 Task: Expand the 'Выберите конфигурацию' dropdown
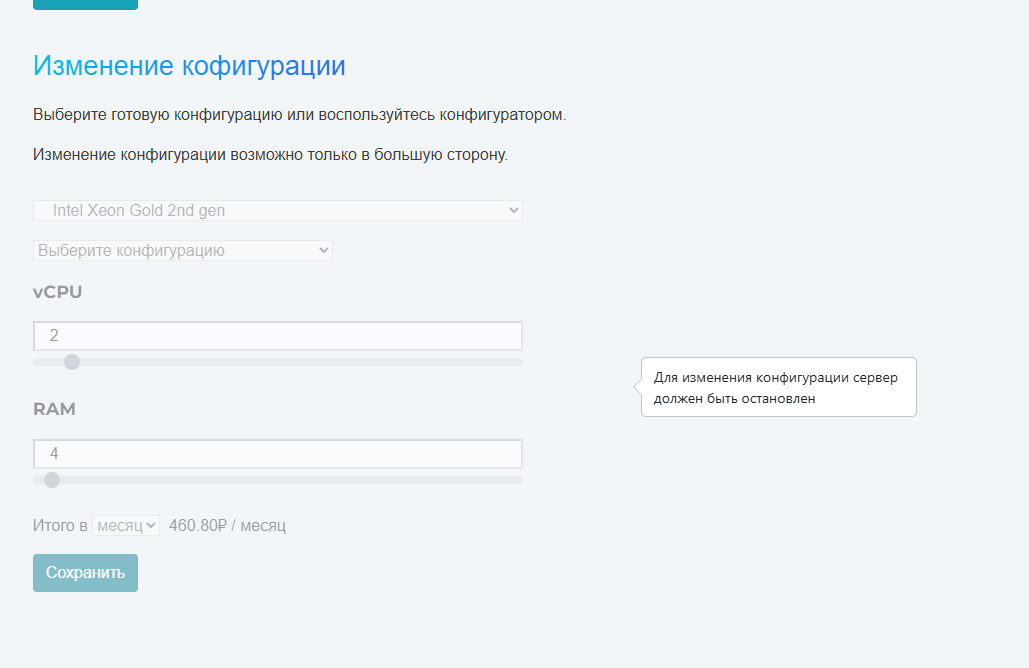point(182,251)
